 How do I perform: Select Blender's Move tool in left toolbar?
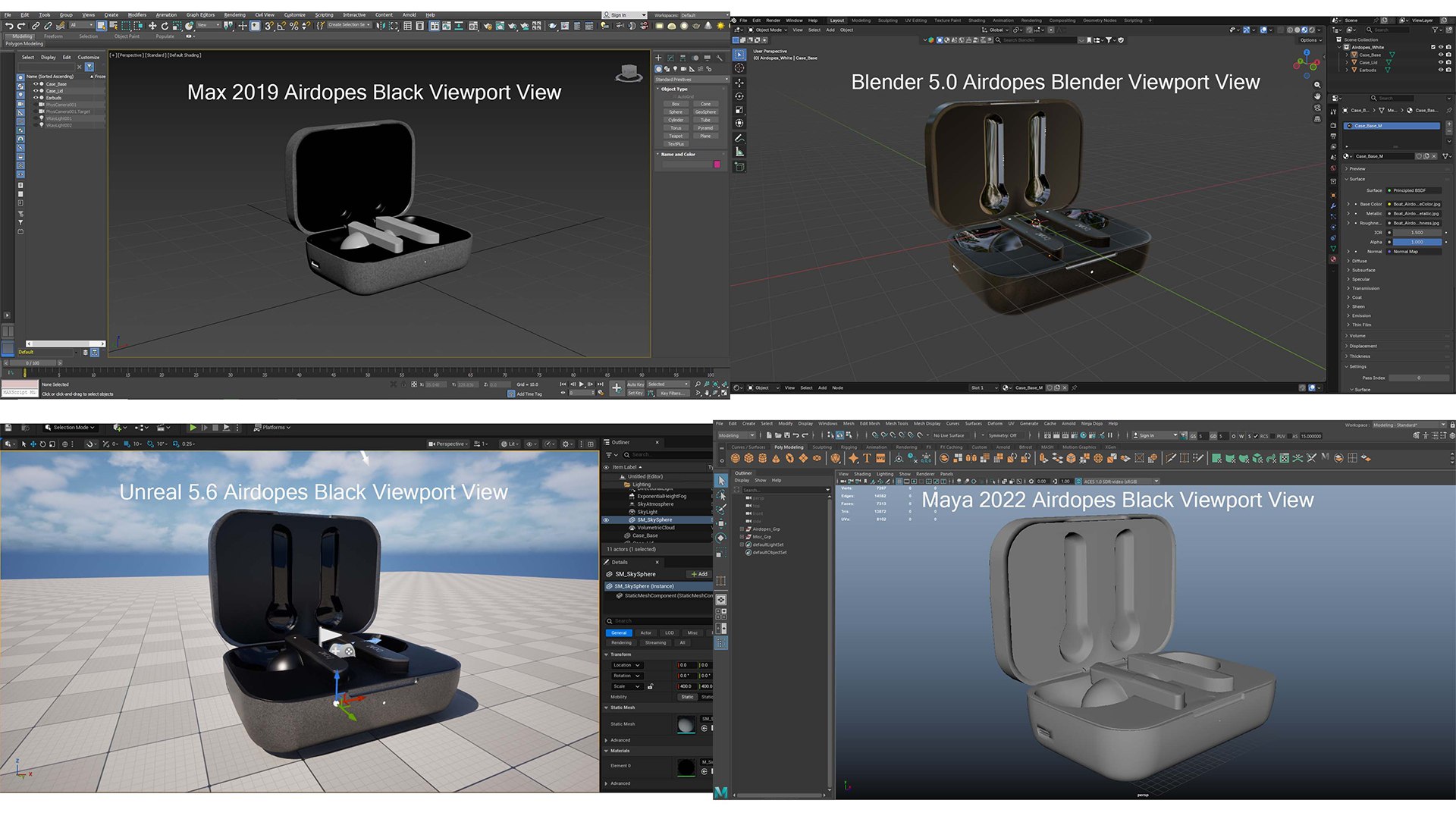[739, 83]
